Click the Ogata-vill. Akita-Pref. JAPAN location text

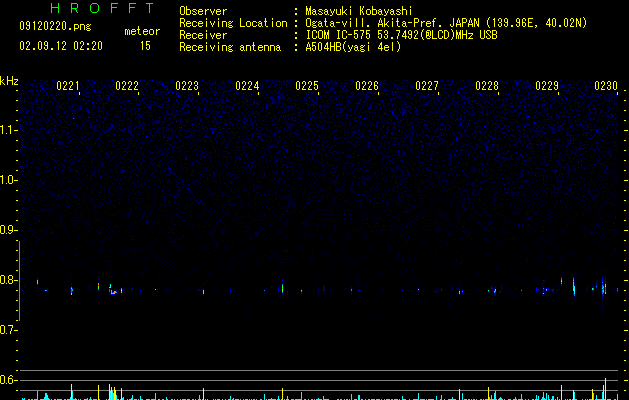click(x=446, y=23)
